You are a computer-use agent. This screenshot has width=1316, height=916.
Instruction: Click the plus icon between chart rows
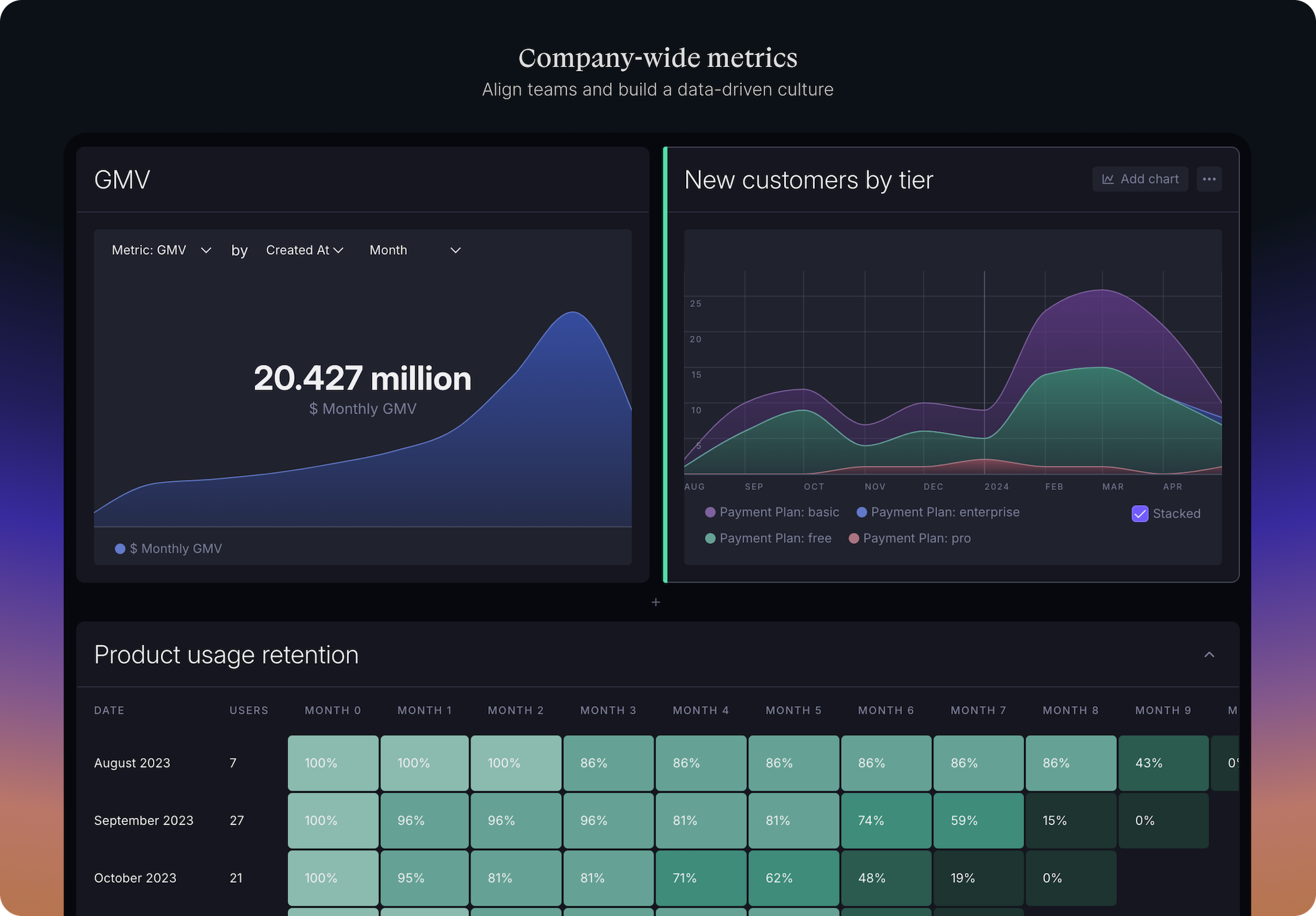656,602
